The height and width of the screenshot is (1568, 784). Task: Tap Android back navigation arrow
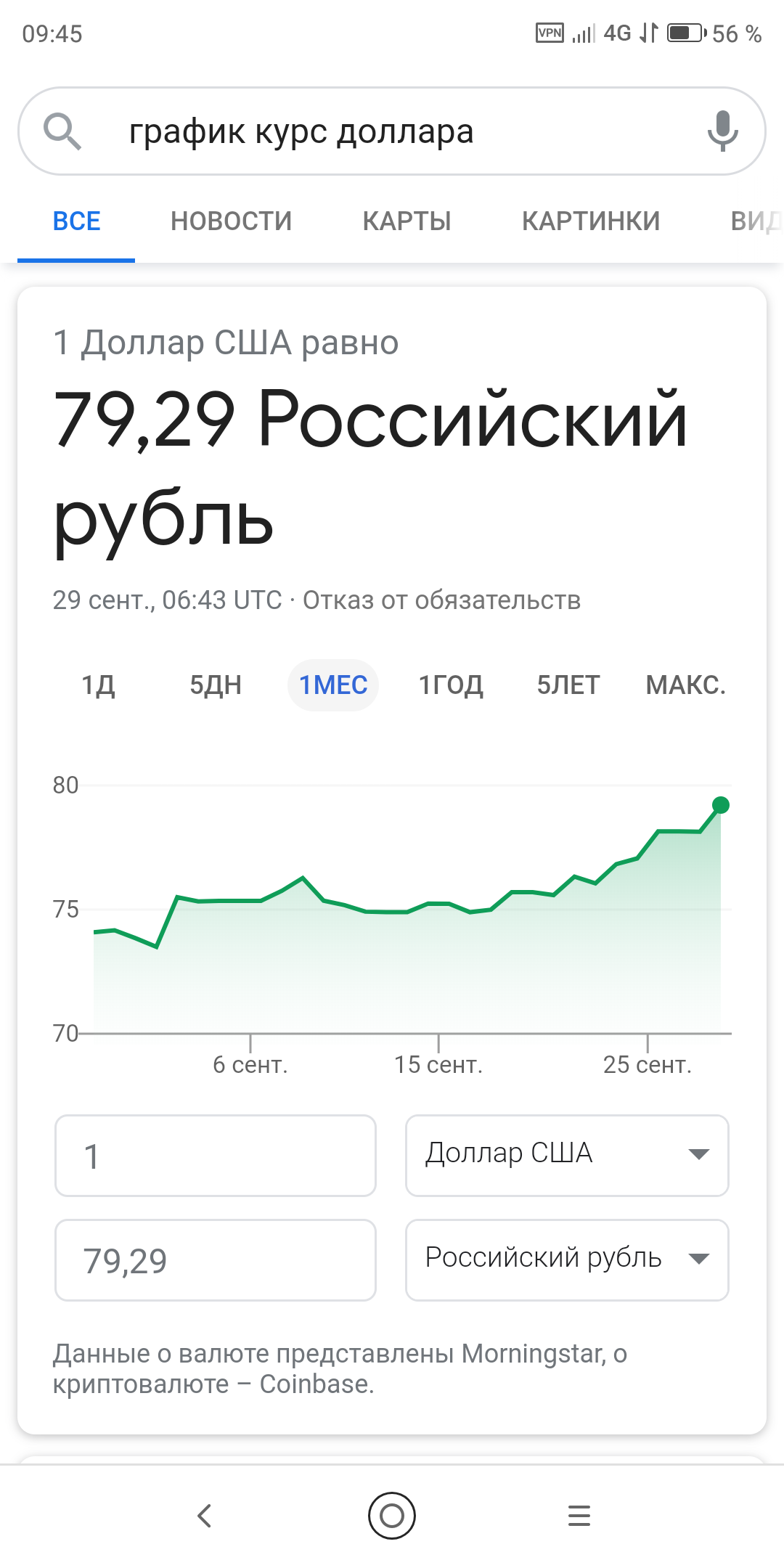(x=205, y=1516)
